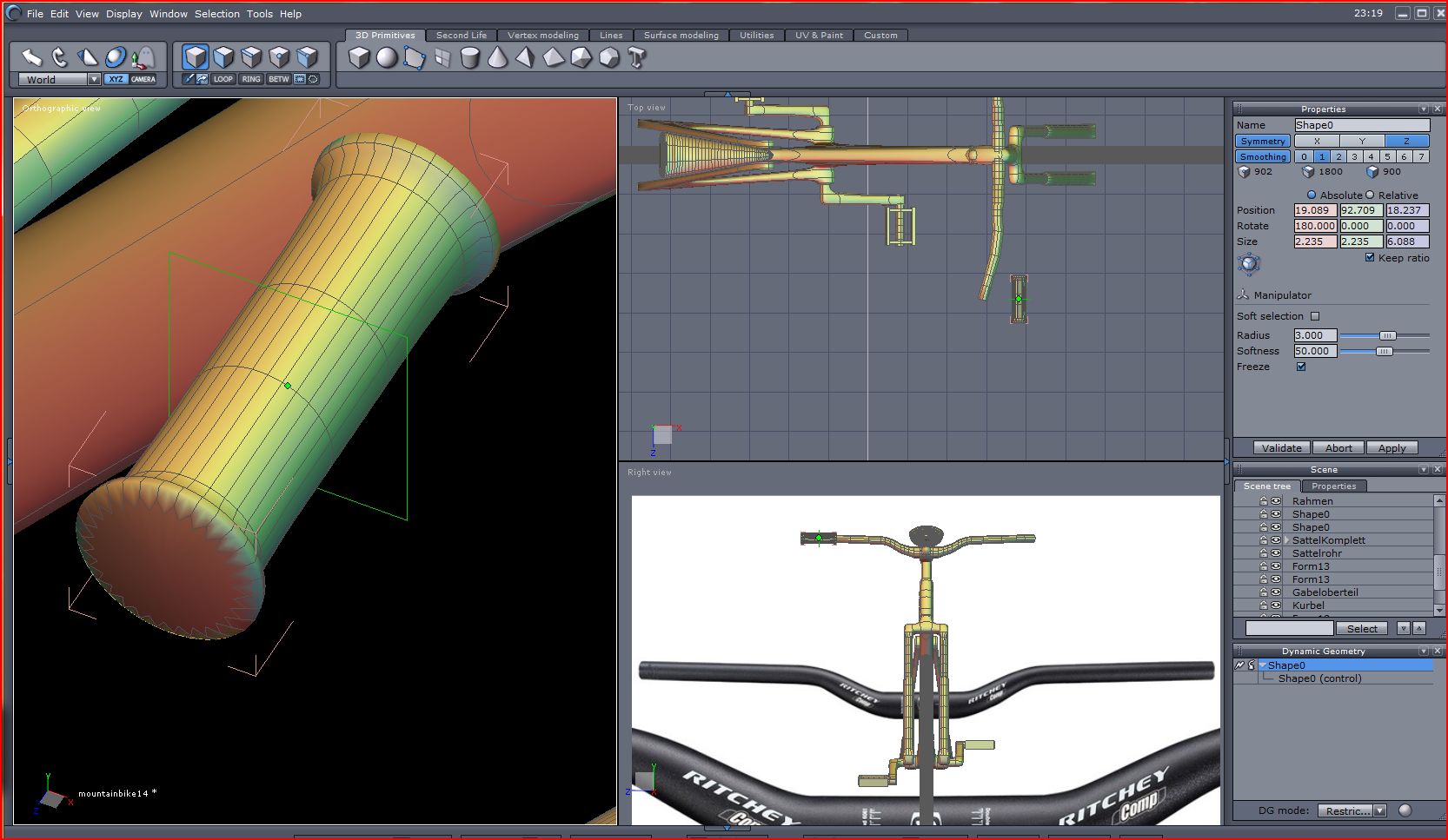Open the Selection menu

pyautogui.click(x=216, y=14)
